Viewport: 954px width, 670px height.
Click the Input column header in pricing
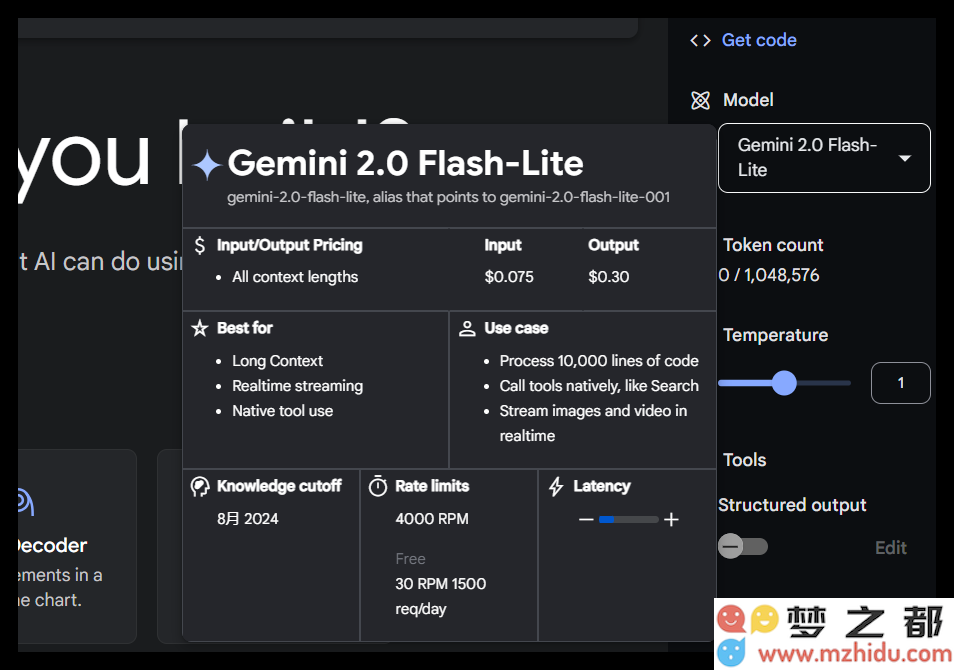coord(503,245)
